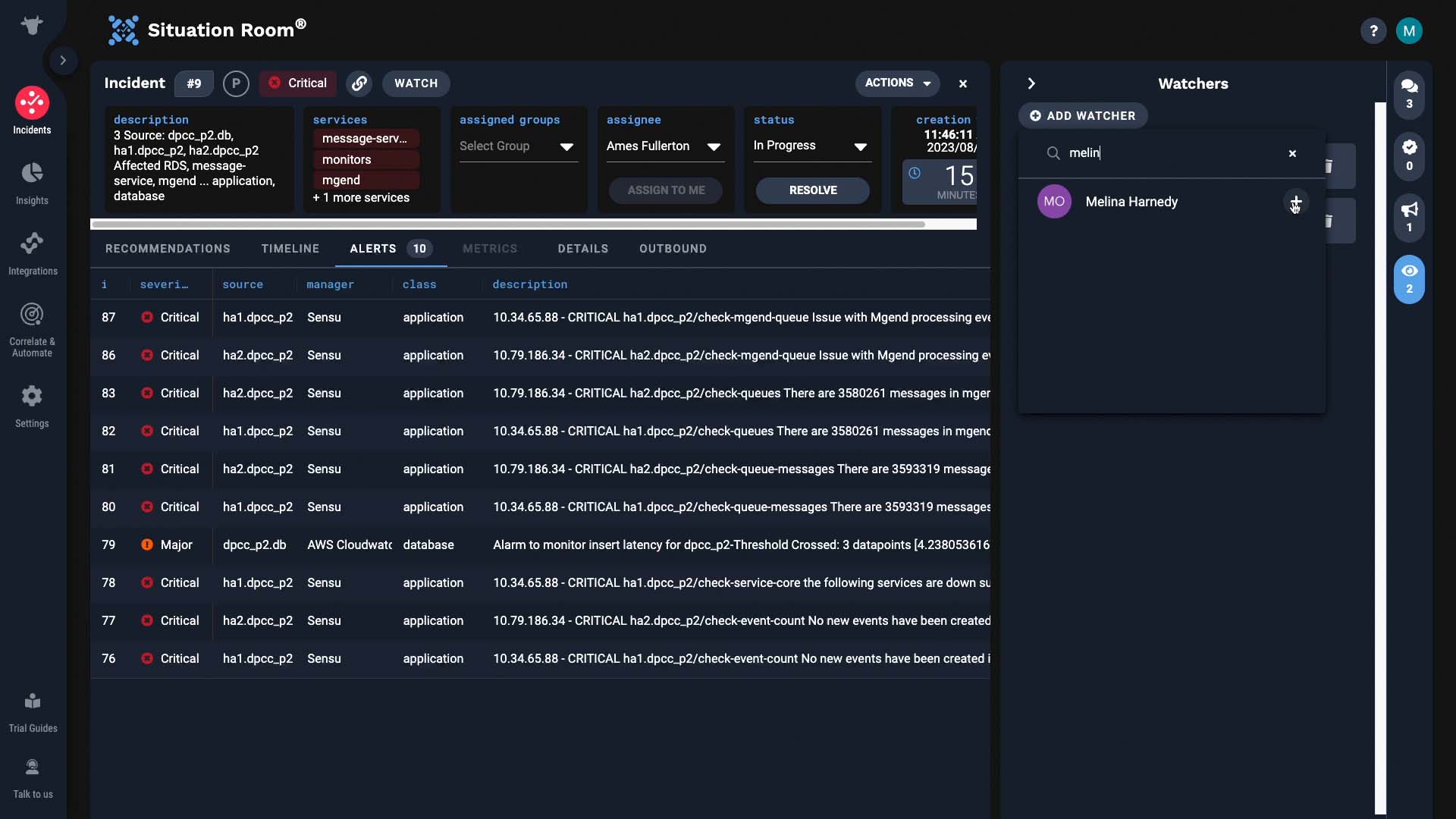Image resolution: width=1456 pixels, height=819 pixels.
Task: Open the comments panel icon
Action: (1409, 93)
